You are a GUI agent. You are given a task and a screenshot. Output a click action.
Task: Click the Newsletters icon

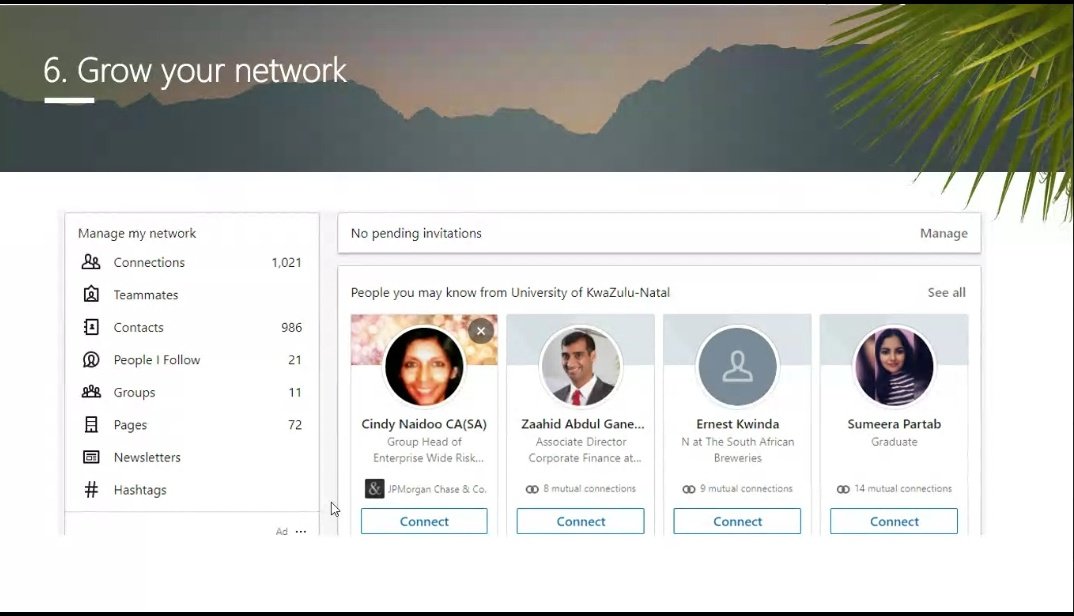[x=91, y=456]
